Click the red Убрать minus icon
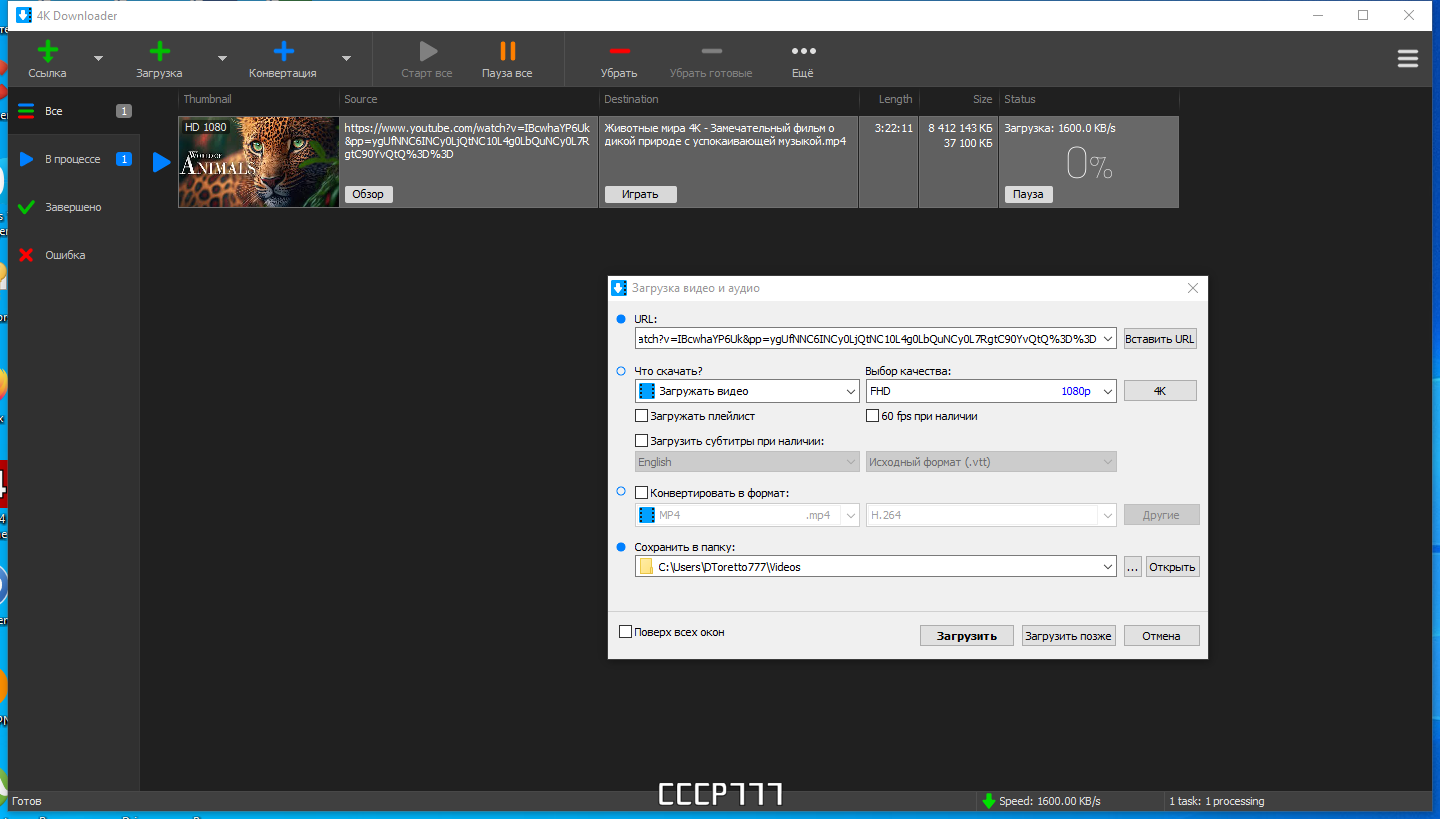Viewport: 1440px width, 819px height. (619, 51)
